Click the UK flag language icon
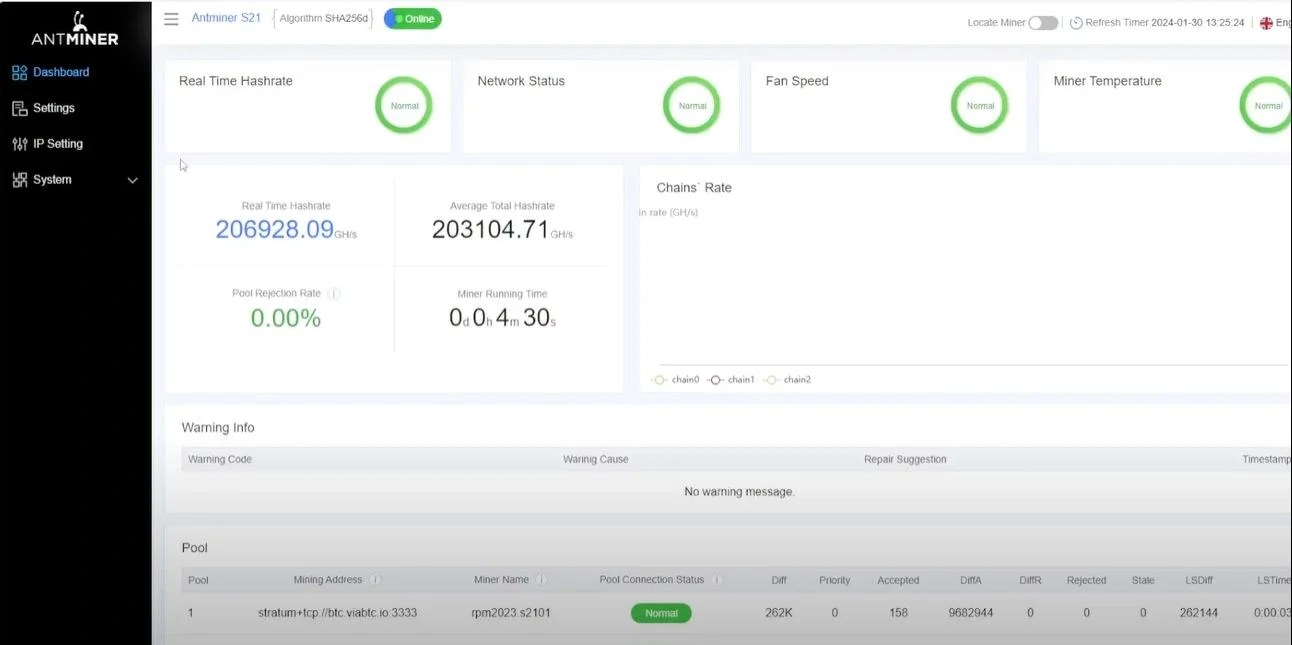The image size is (1292, 645). 1266,23
